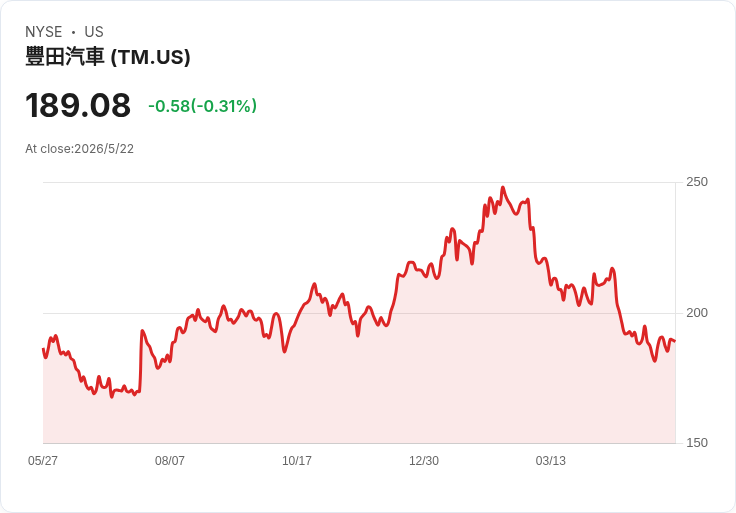Viewport: 736px width, 513px height.
Task: Click the 12/30 x-axis date label
Action: click(x=424, y=460)
